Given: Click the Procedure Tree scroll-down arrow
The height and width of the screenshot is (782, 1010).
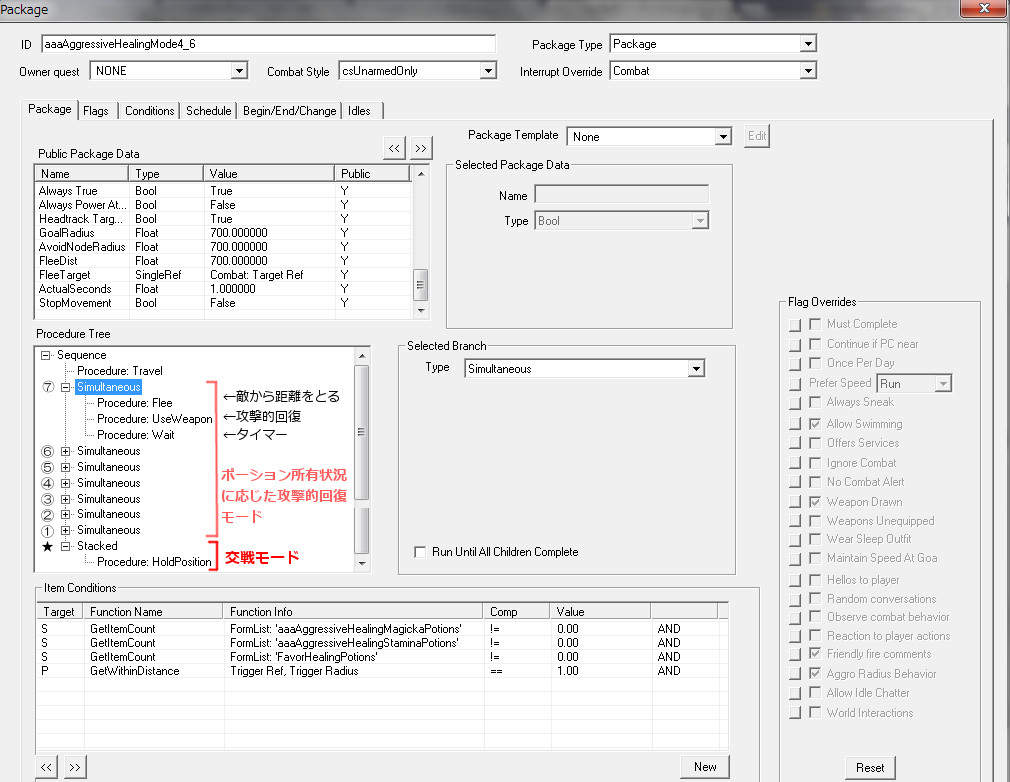Looking at the screenshot, I should (x=362, y=563).
